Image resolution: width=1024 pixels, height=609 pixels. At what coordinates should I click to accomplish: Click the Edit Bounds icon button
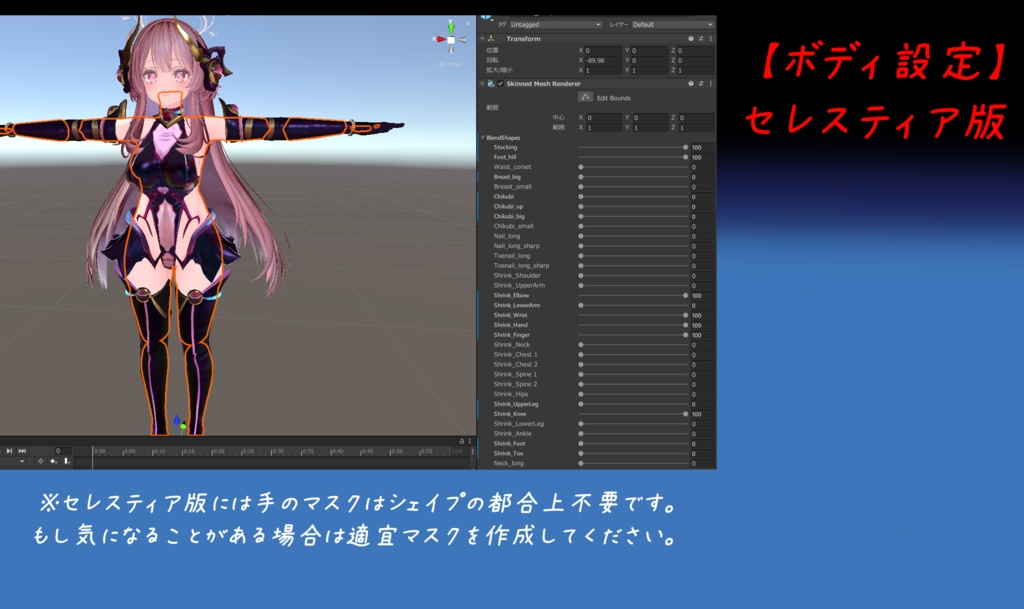point(586,98)
